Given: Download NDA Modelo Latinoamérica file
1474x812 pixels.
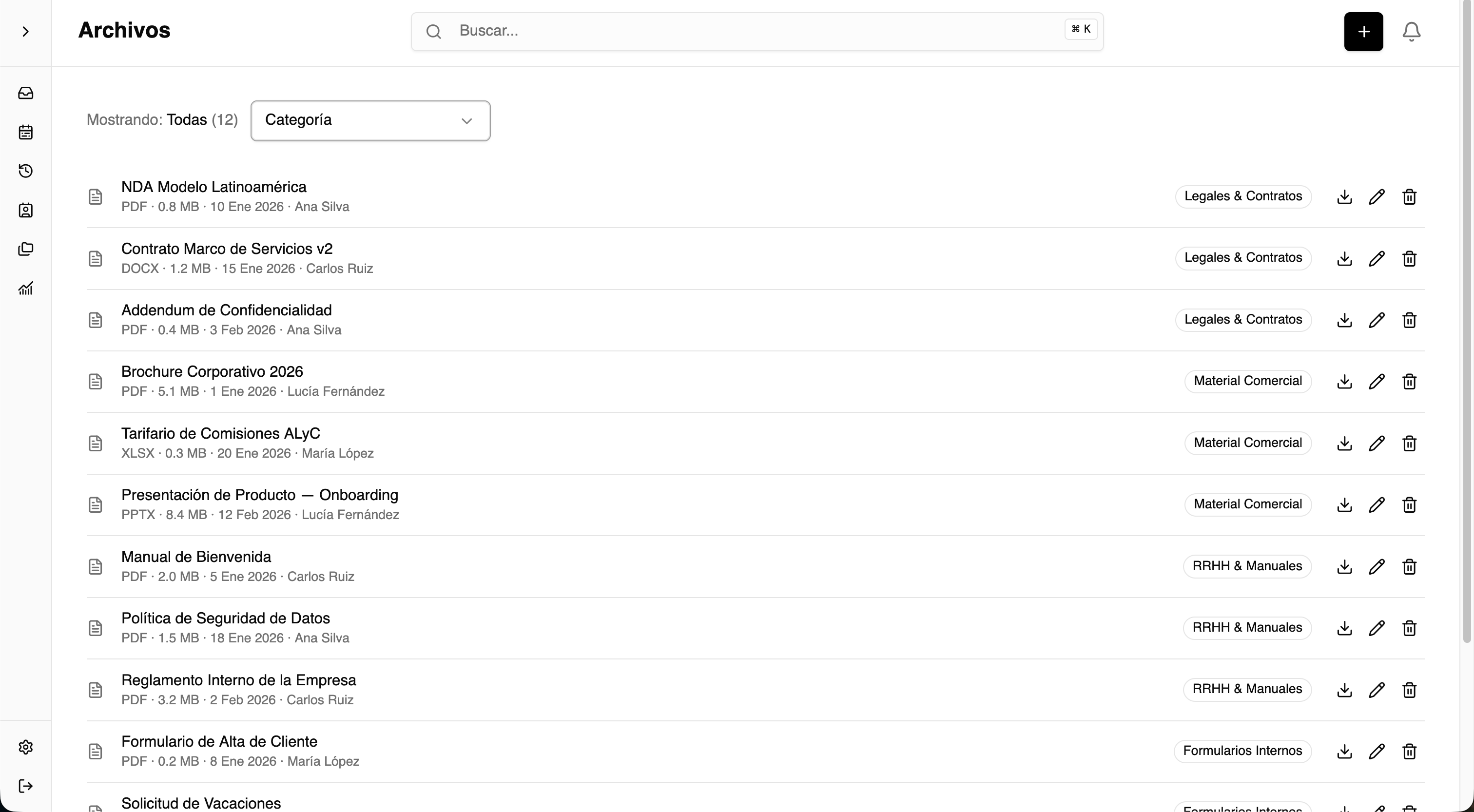Looking at the screenshot, I should (x=1345, y=197).
